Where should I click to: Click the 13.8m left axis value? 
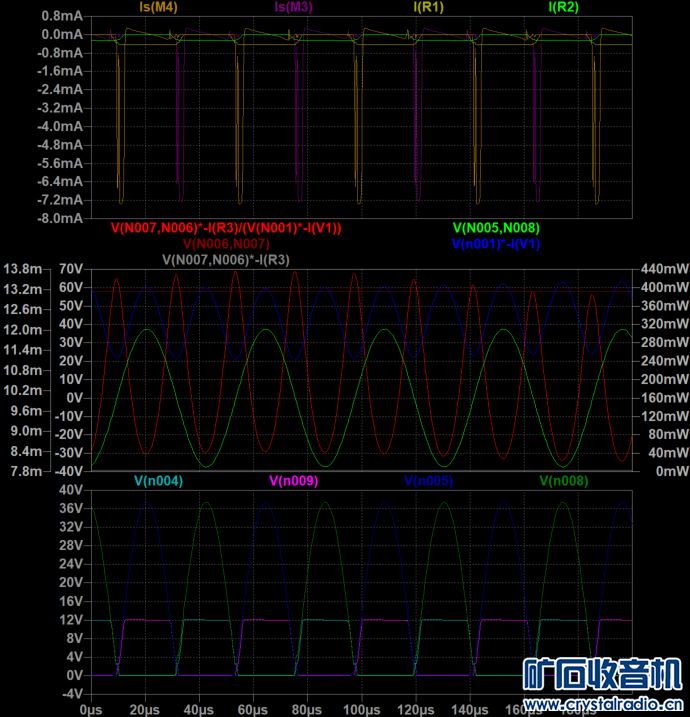click(23, 269)
